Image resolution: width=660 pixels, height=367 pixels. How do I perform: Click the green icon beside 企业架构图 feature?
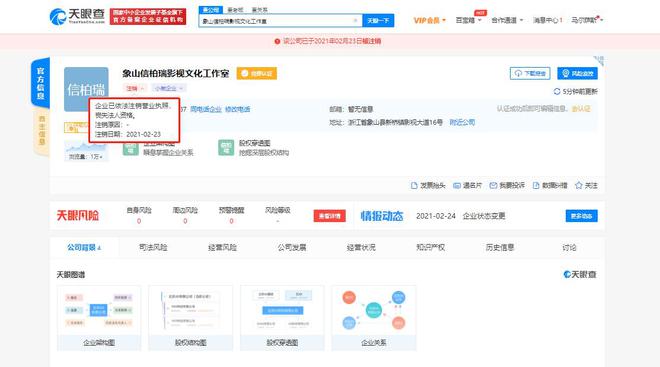click(130, 149)
